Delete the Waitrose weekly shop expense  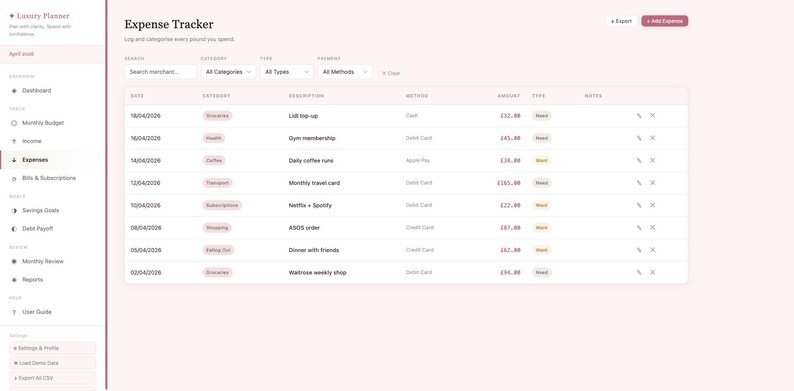653,272
